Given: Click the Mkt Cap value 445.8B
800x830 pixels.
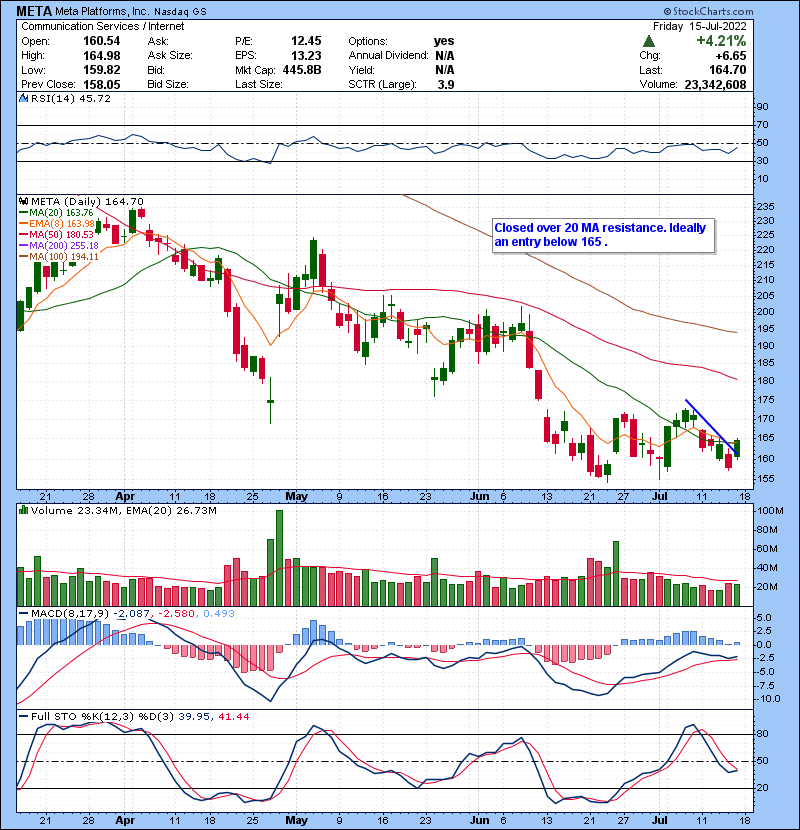Looking at the screenshot, I should pyautogui.click(x=302, y=70).
